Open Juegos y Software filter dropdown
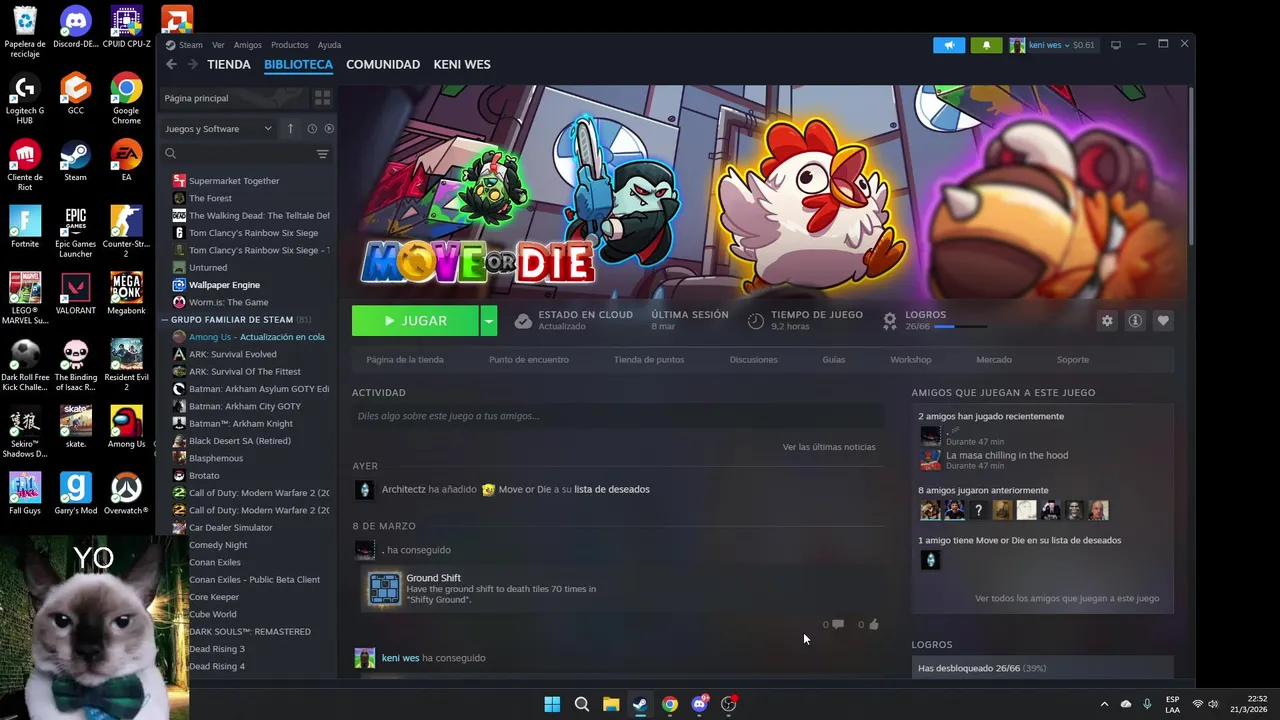 (218, 128)
